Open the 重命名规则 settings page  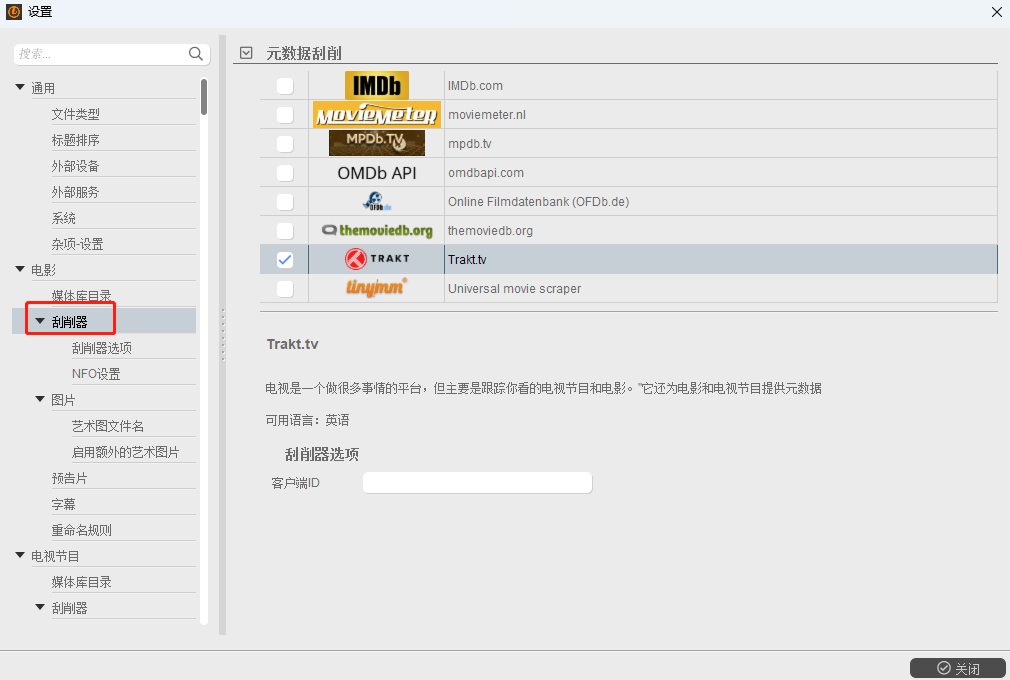coord(81,530)
